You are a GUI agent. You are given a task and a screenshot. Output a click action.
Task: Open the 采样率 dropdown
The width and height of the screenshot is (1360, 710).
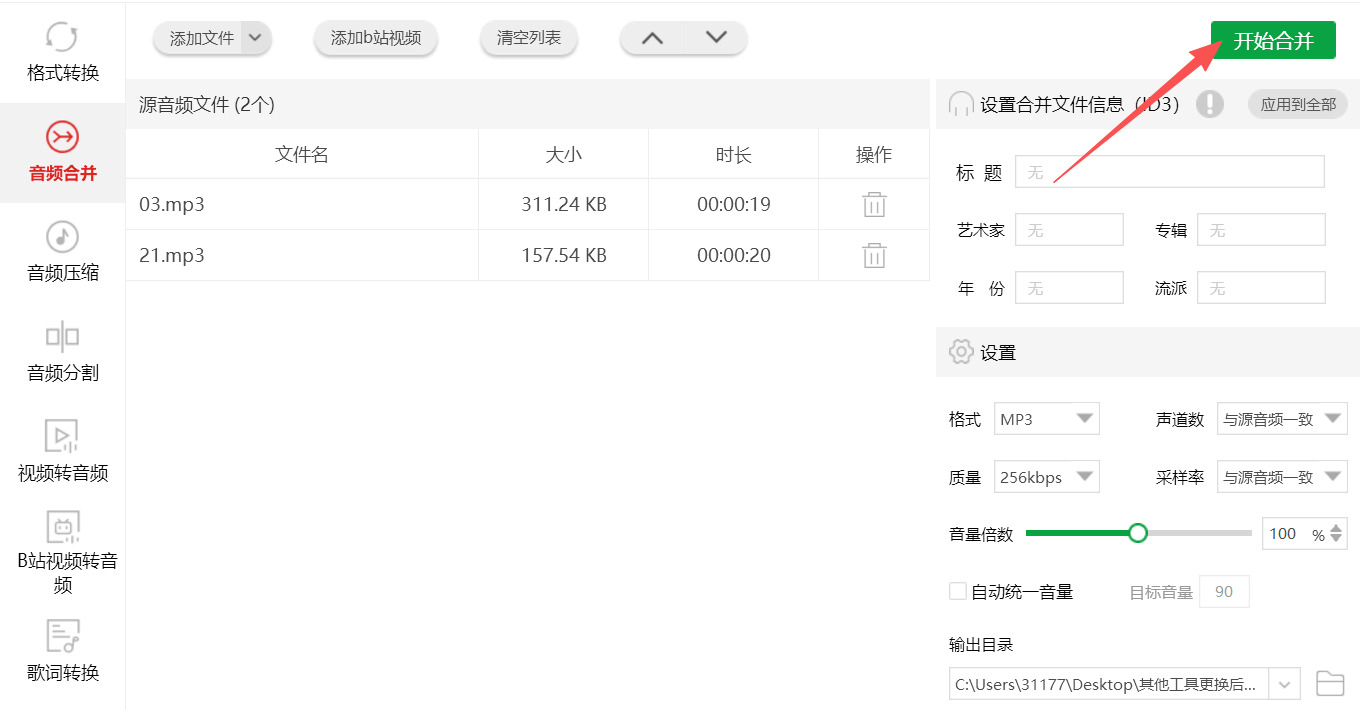[1282, 477]
